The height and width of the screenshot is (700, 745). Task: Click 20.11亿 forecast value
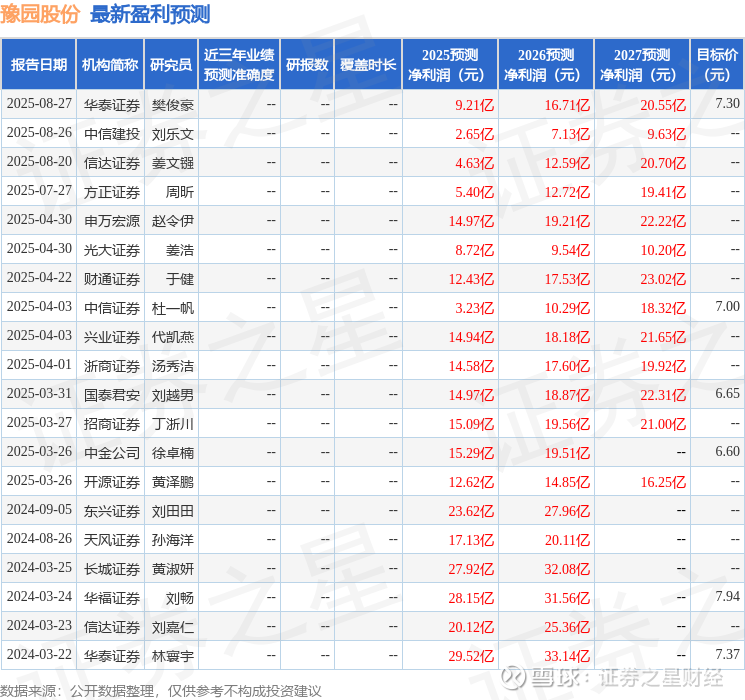coord(567,540)
